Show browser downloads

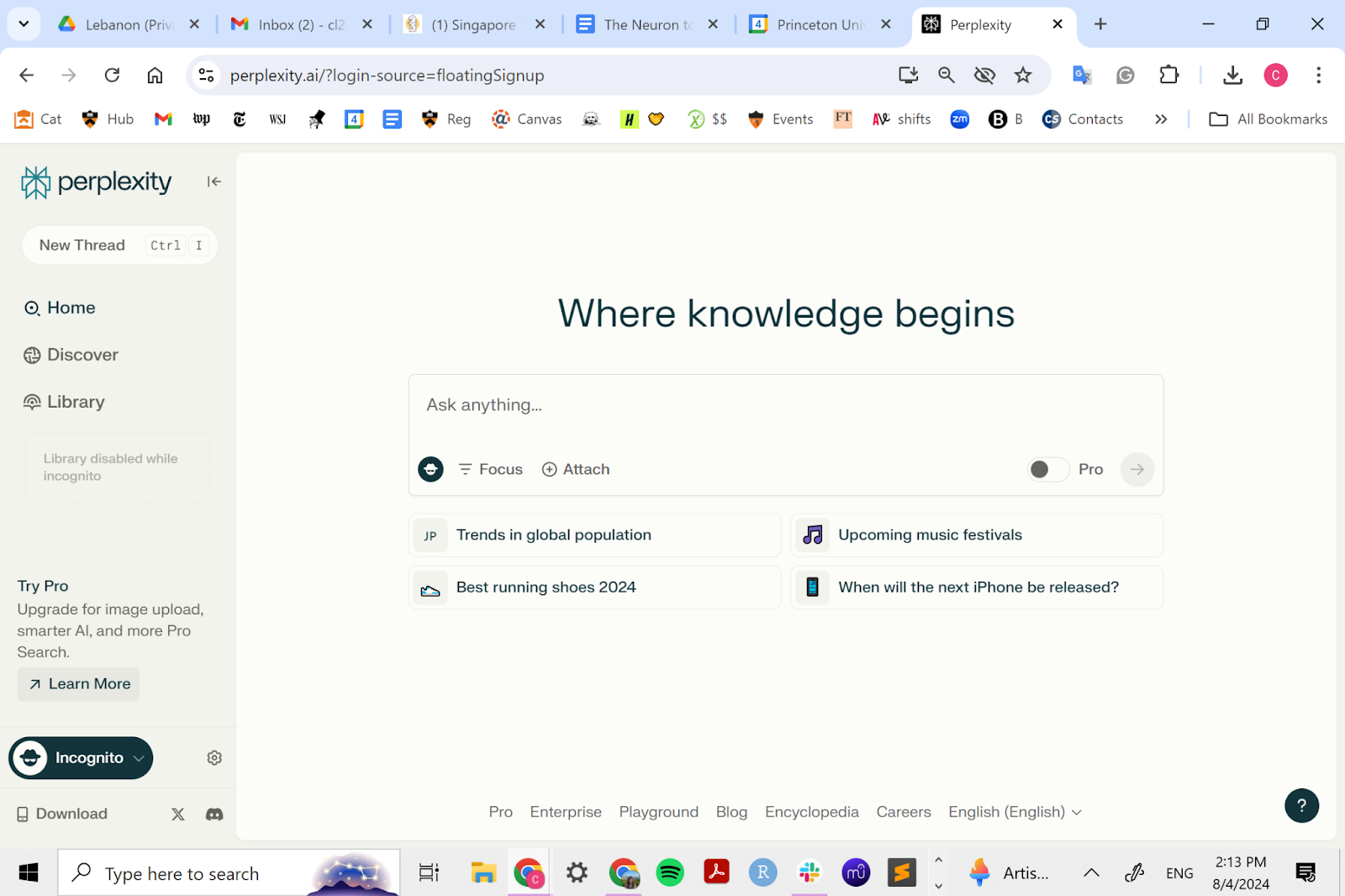pyautogui.click(x=1232, y=76)
